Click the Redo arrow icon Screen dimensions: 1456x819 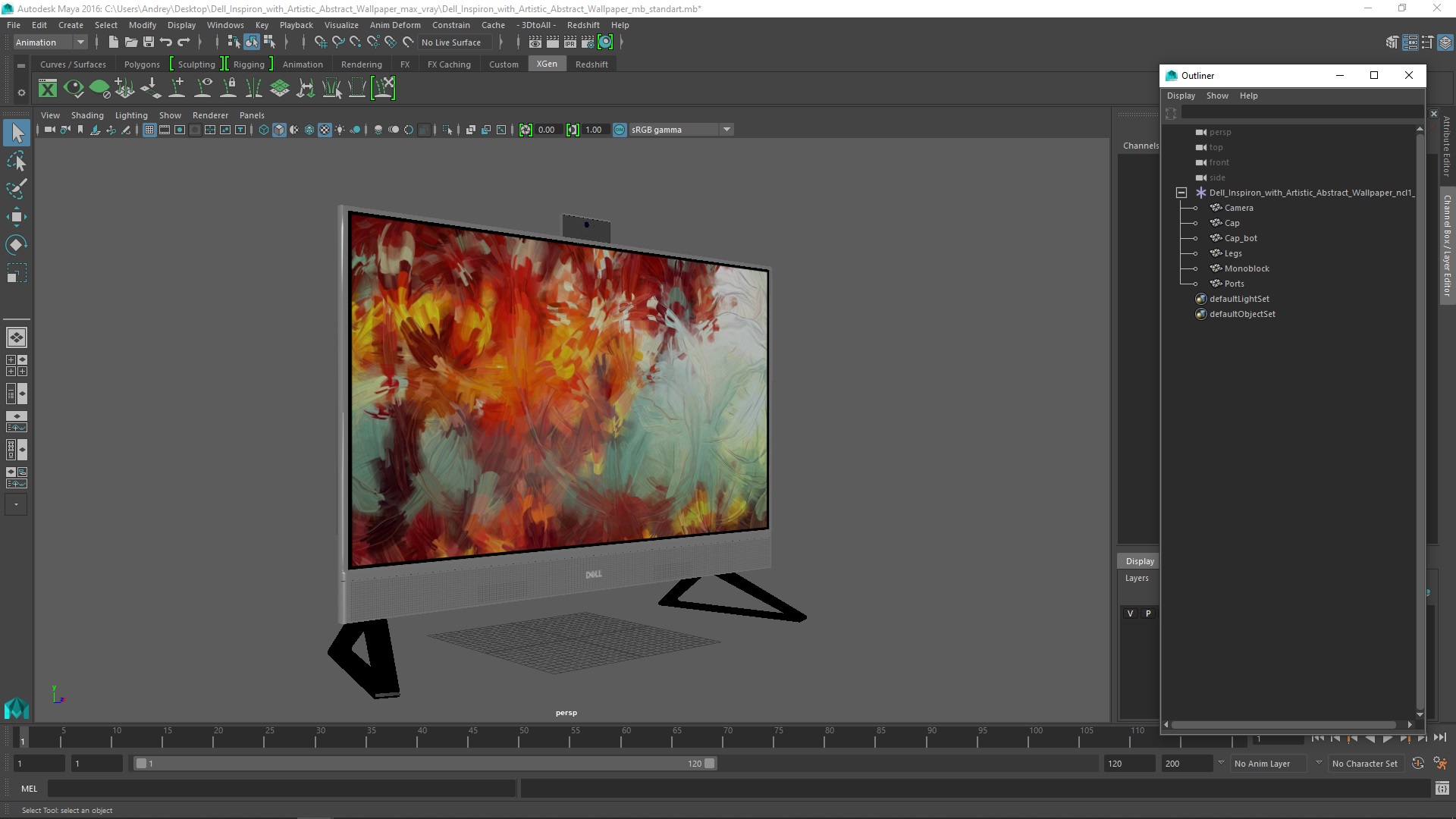pyautogui.click(x=184, y=42)
